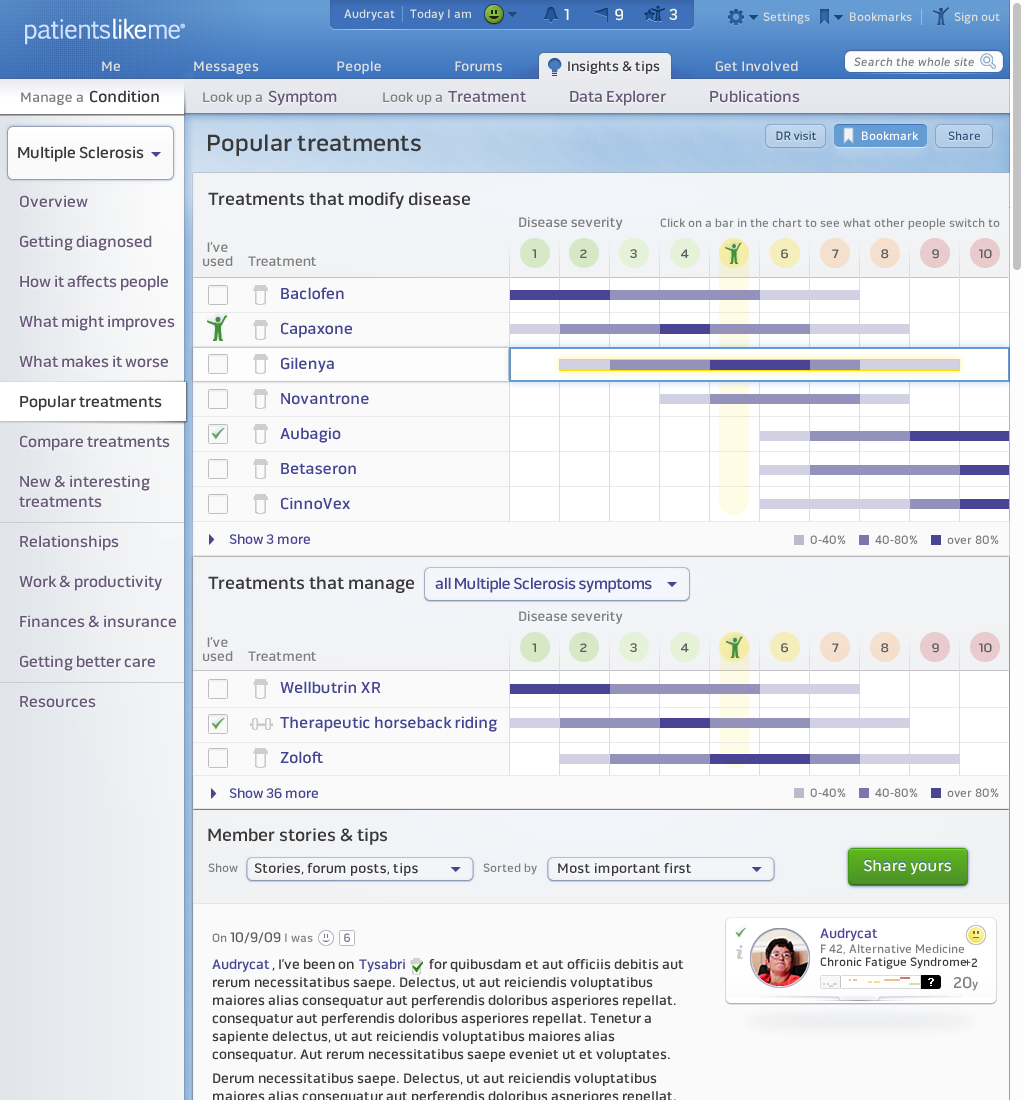Open the megaphone alerts icon showing 9

click(x=601, y=14)
